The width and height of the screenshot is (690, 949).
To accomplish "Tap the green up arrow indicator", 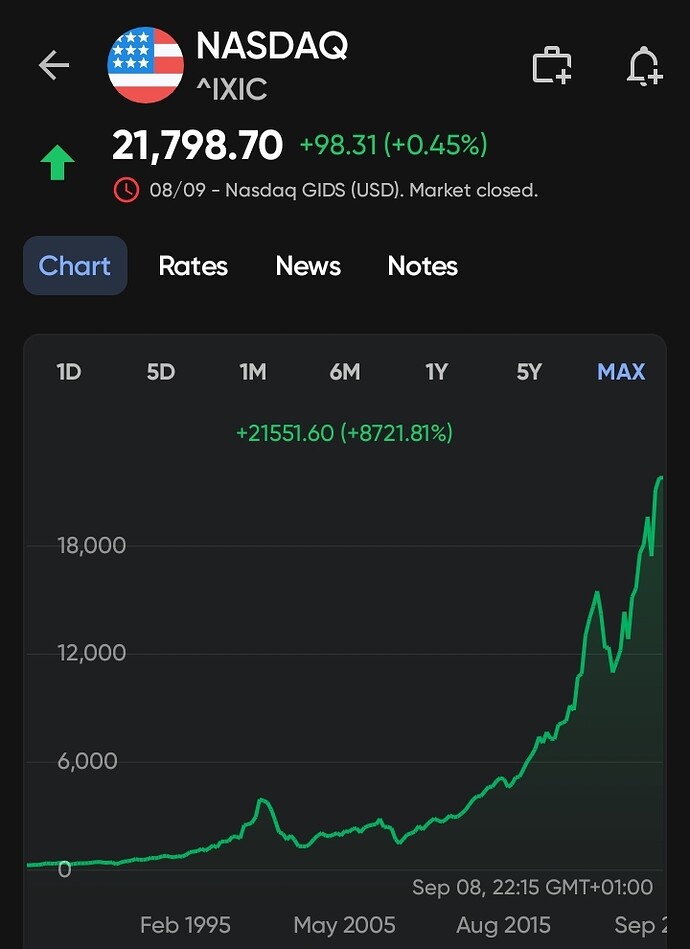I will pos(58,163).
